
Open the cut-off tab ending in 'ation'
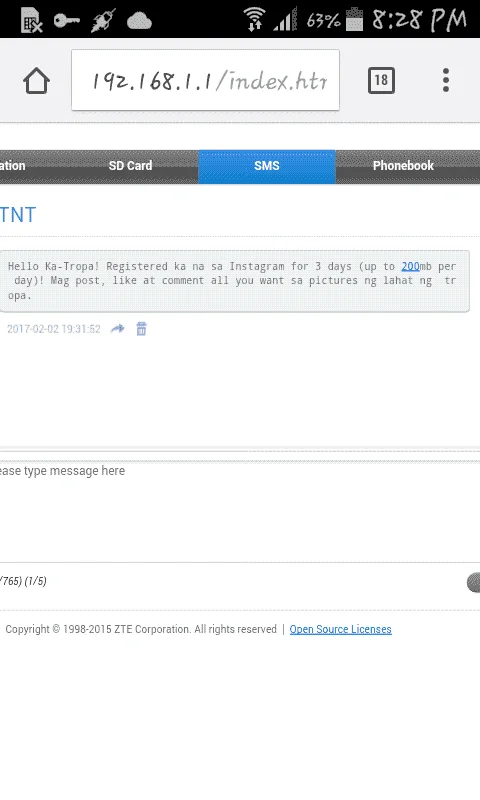coord(13,166)
